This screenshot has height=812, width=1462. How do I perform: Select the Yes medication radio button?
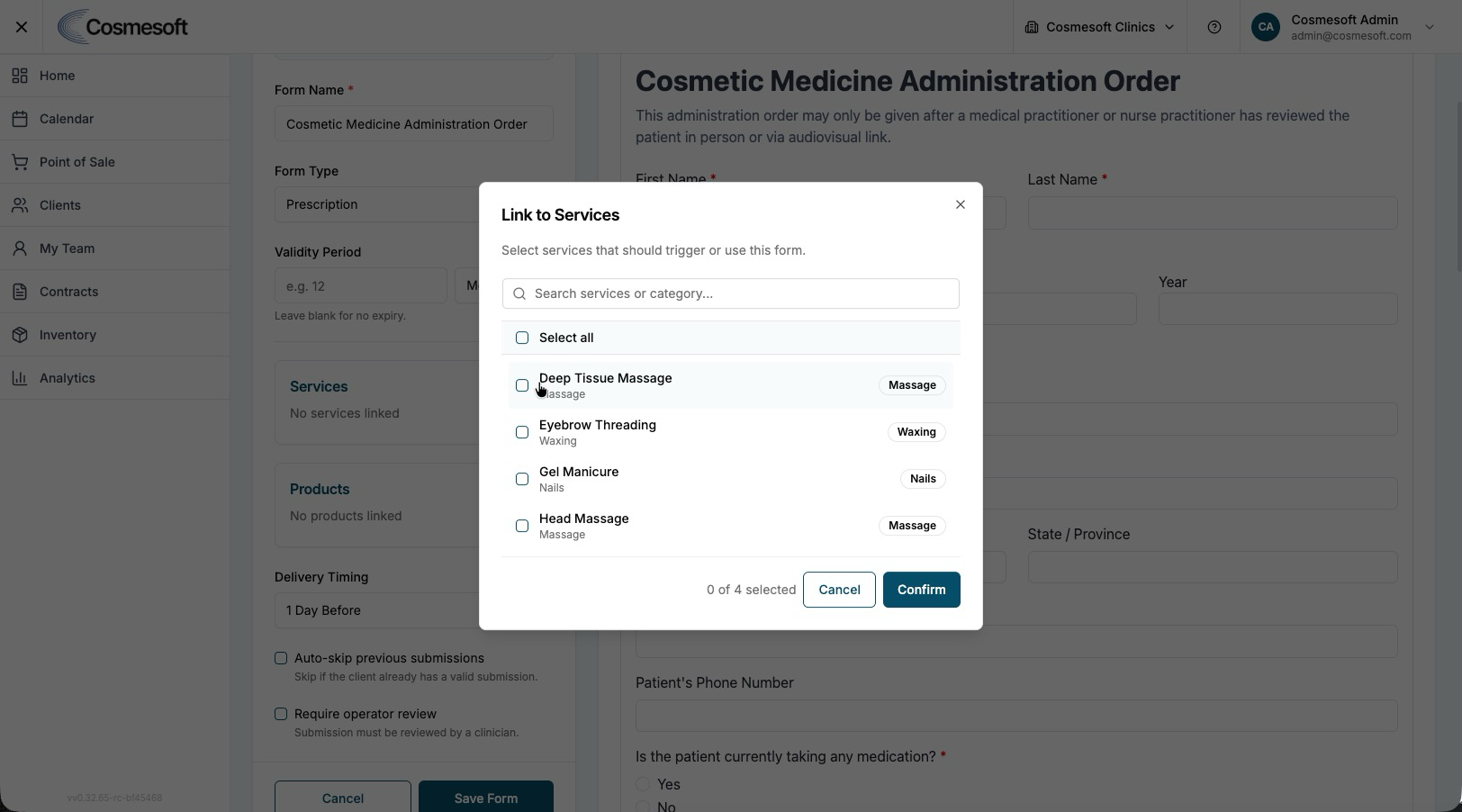tap(643, 784)
